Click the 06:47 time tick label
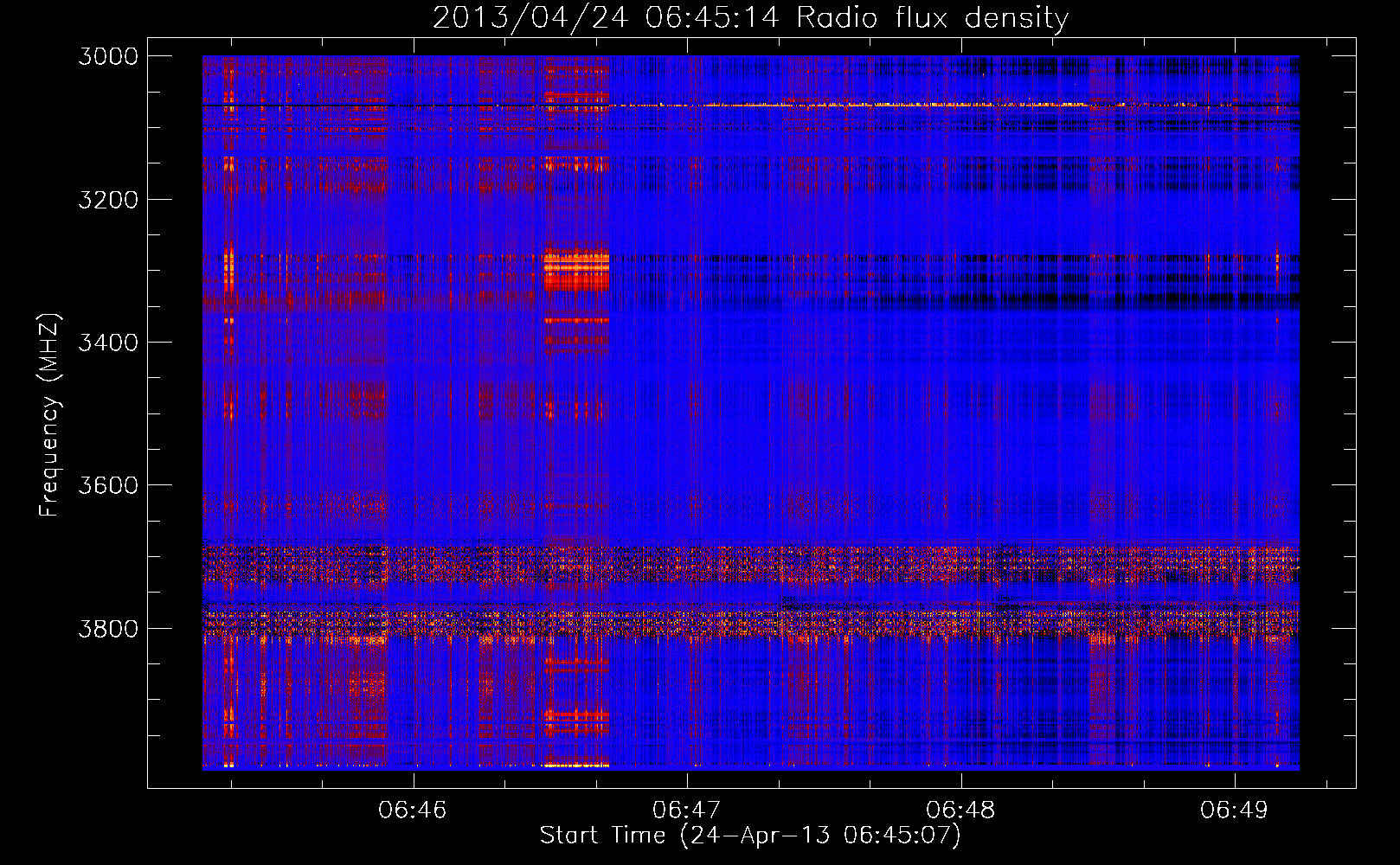Image resolution: width=1400 pixels, height=865 pixels. 686,810
